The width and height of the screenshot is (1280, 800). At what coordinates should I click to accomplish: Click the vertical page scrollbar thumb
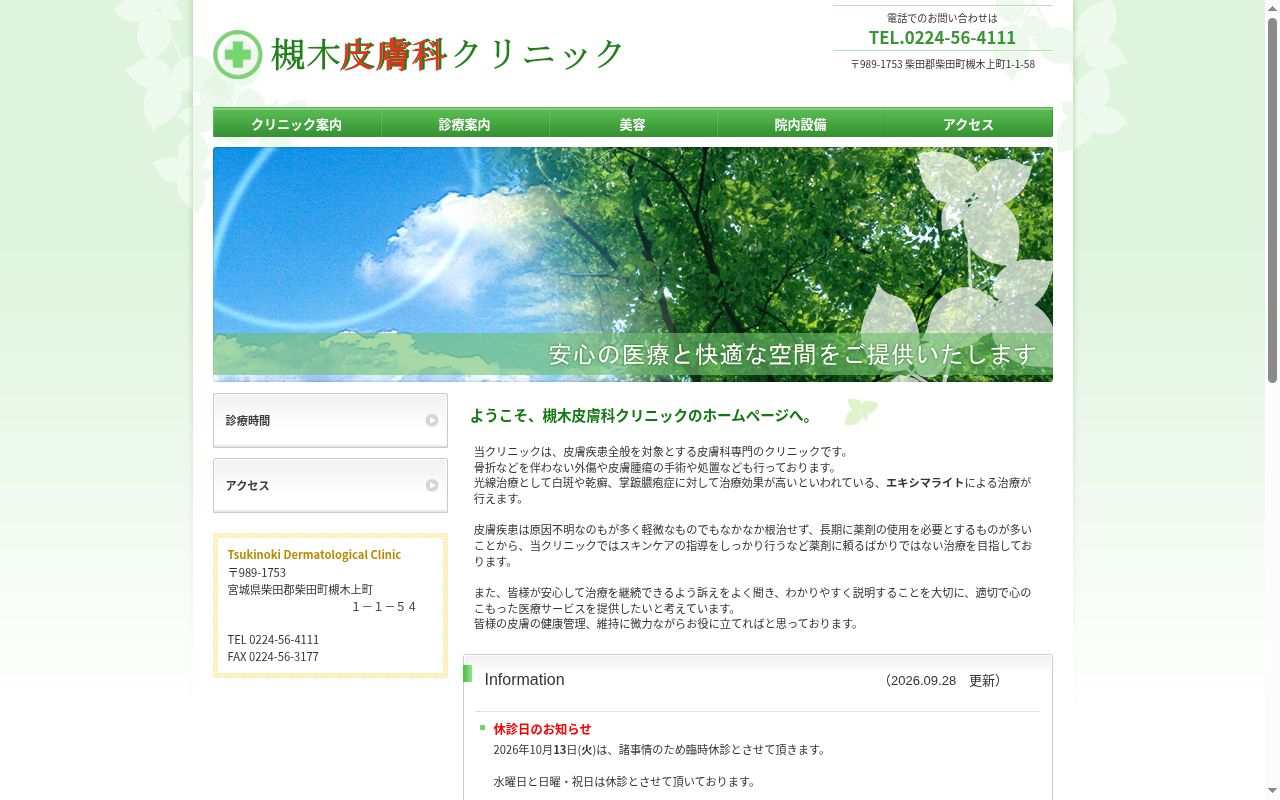tap(1272, 200)
